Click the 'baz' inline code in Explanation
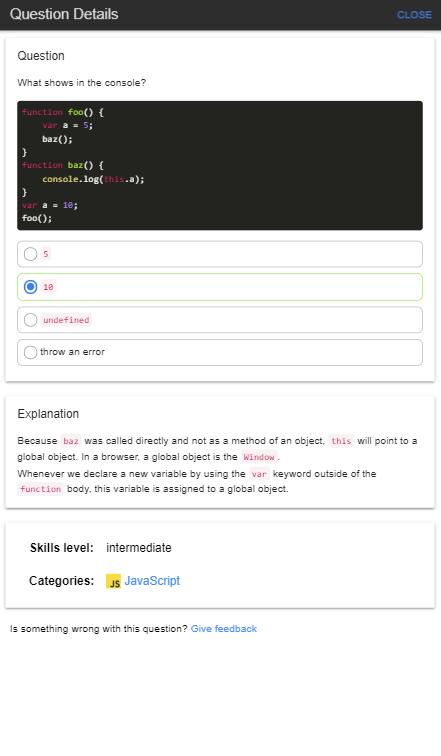 click(71, 441)
